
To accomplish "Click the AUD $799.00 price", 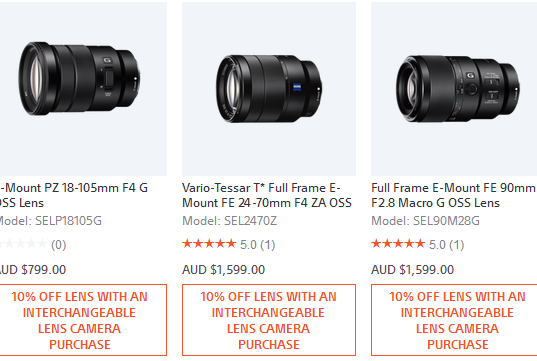I will click(33, 270).
